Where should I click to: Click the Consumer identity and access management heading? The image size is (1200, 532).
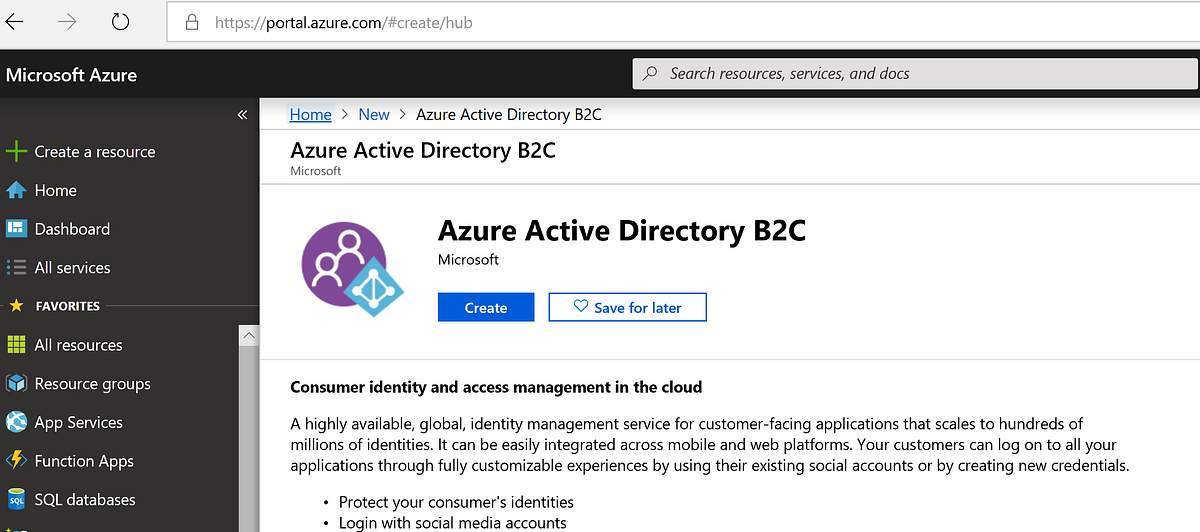tap(496, 387)
